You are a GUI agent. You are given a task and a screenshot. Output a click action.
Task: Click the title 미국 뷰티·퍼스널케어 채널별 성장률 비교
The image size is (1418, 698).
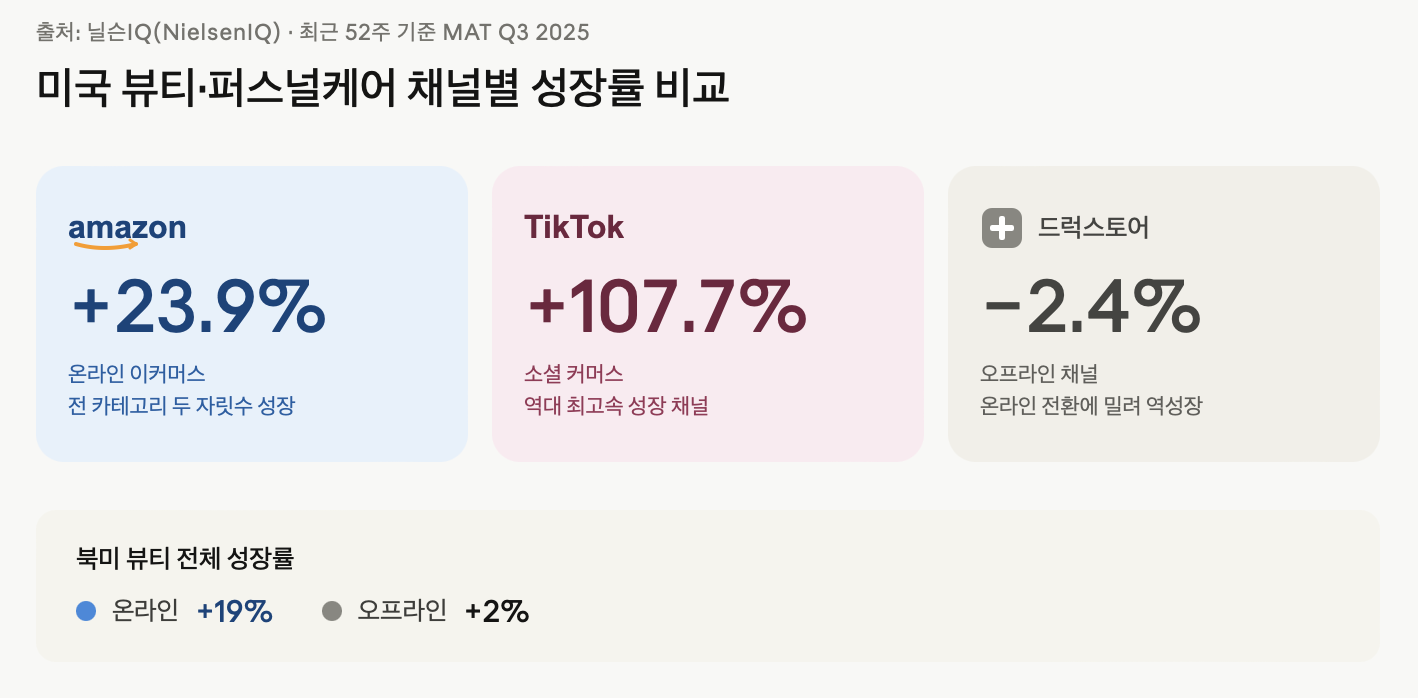point(383,88)
